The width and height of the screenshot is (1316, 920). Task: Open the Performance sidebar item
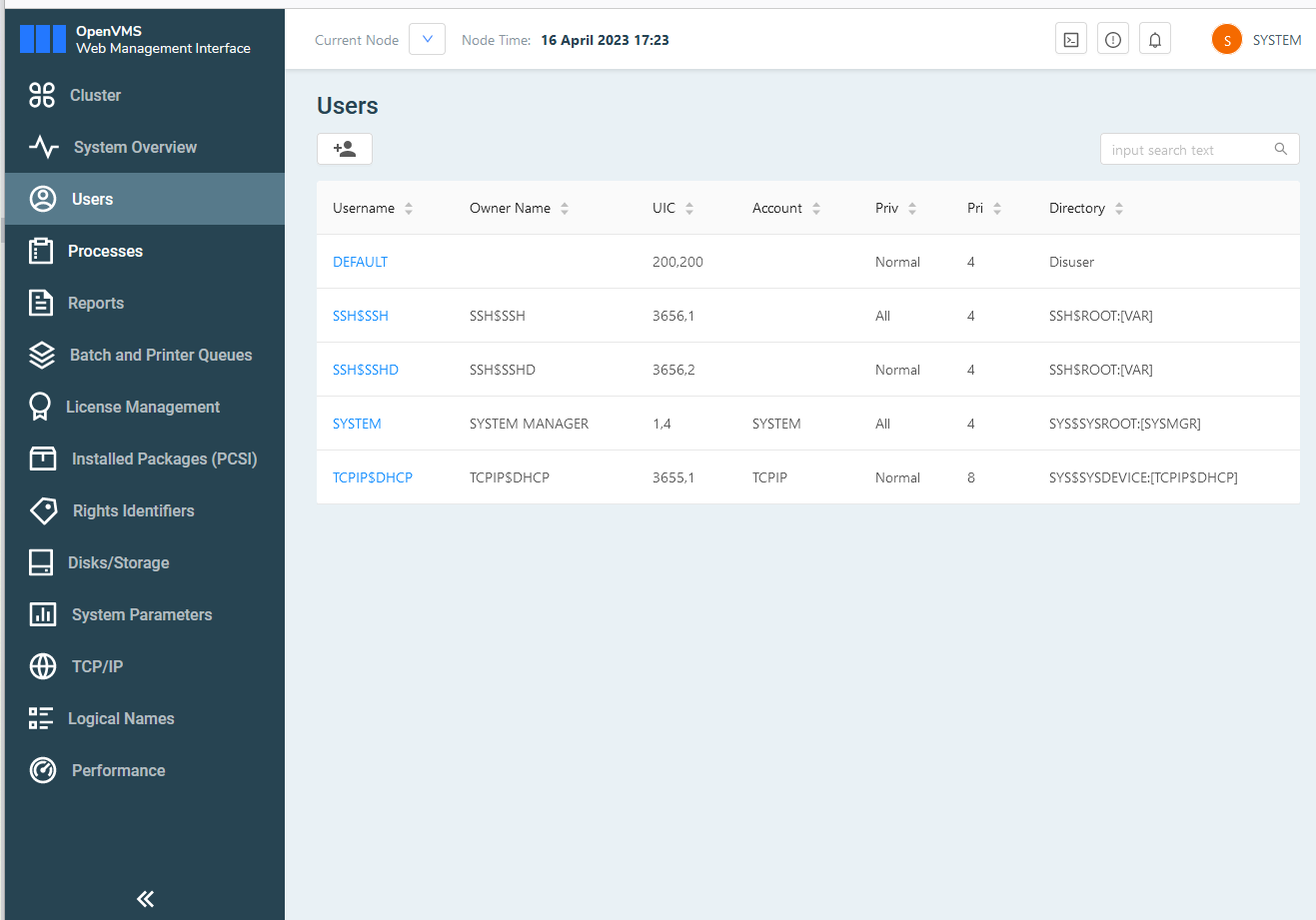[x=118, y=770]
